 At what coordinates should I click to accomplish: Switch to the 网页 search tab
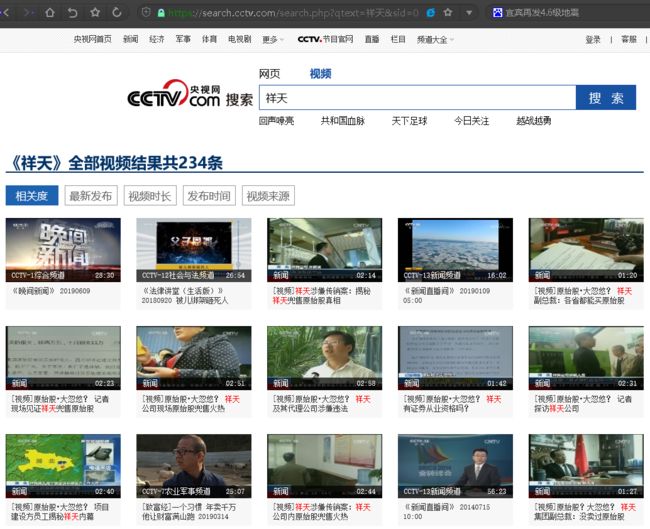(x=269, y=74)
